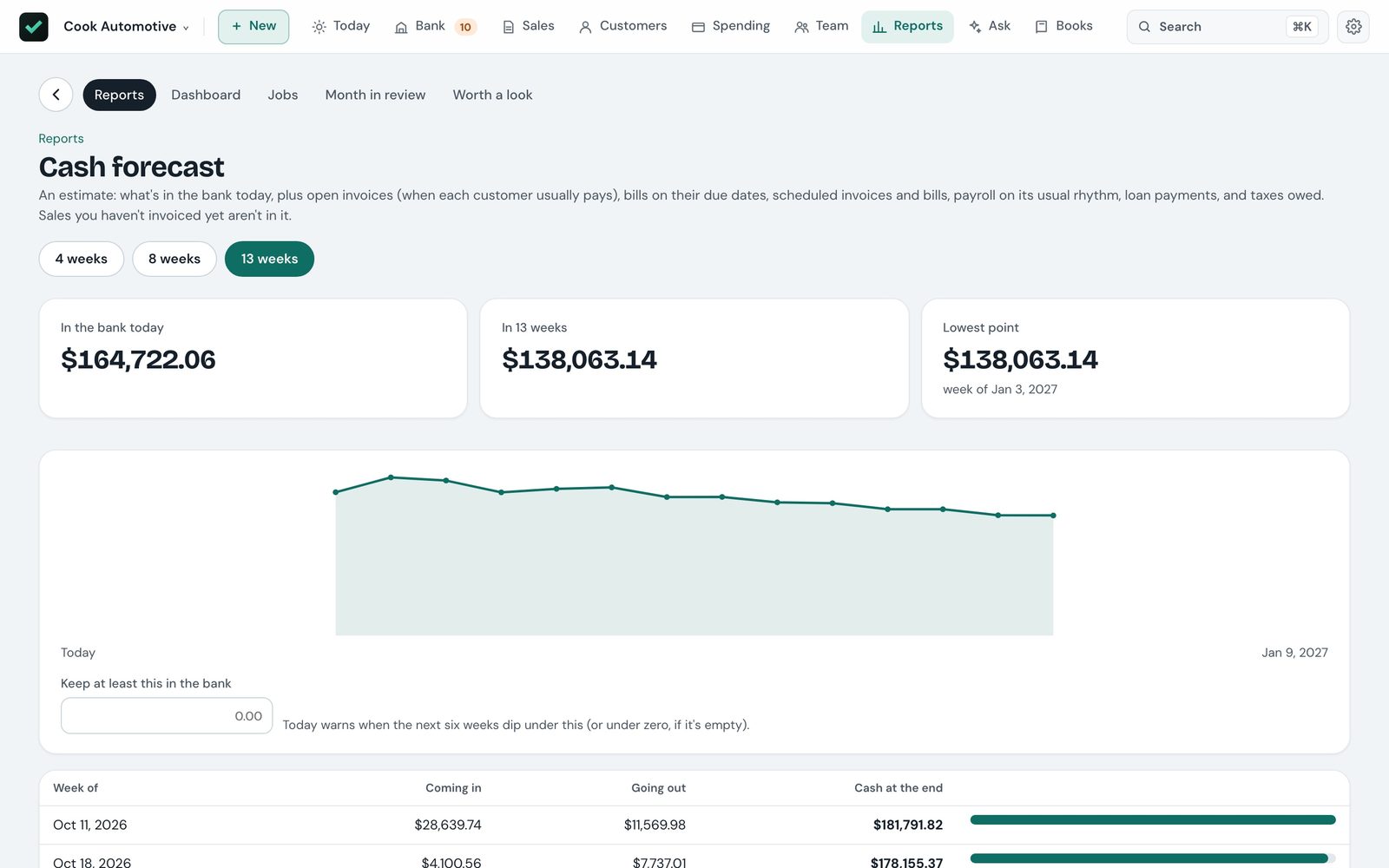Select the 4 weeks range
Viewport: 1389px width, 868px height.
(82, 259)
